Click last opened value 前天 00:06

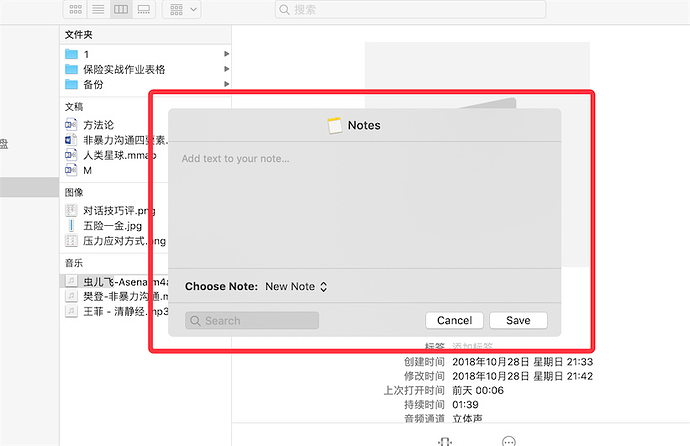point(478,390)
